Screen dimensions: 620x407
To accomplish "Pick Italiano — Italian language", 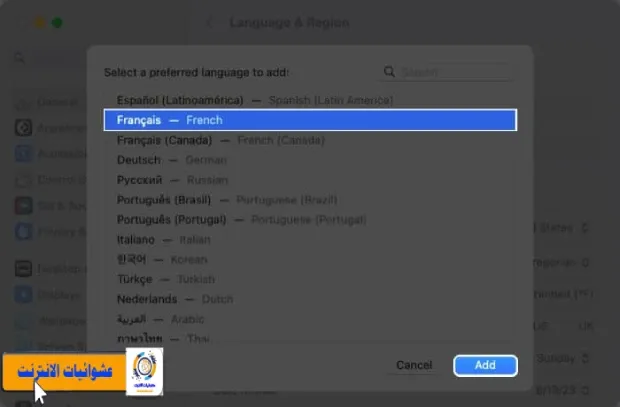I will [x=310, y=240].
